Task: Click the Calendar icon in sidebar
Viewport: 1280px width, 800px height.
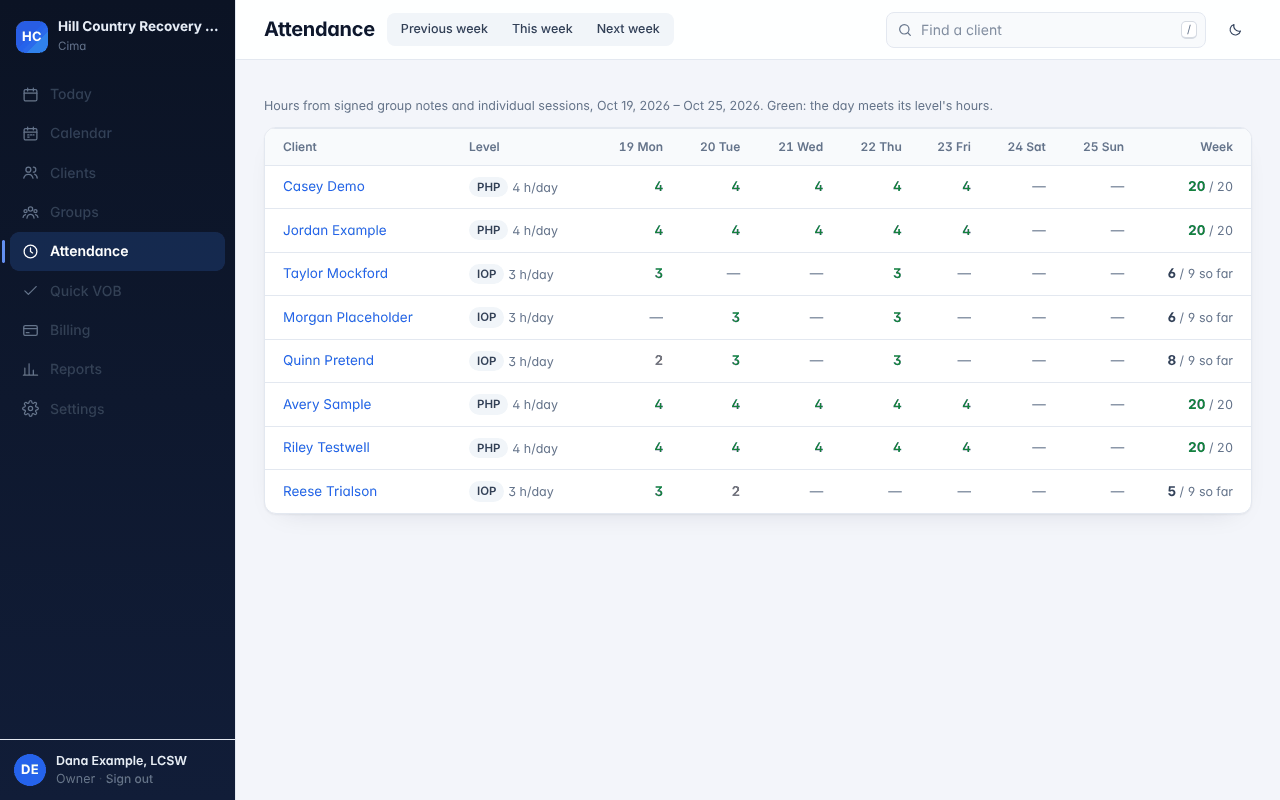Action: tap(30, 133)
